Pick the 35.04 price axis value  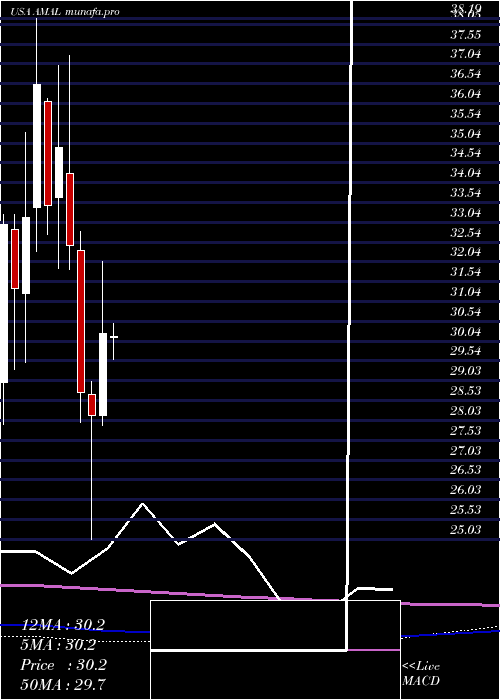click(x=465, y=133)
